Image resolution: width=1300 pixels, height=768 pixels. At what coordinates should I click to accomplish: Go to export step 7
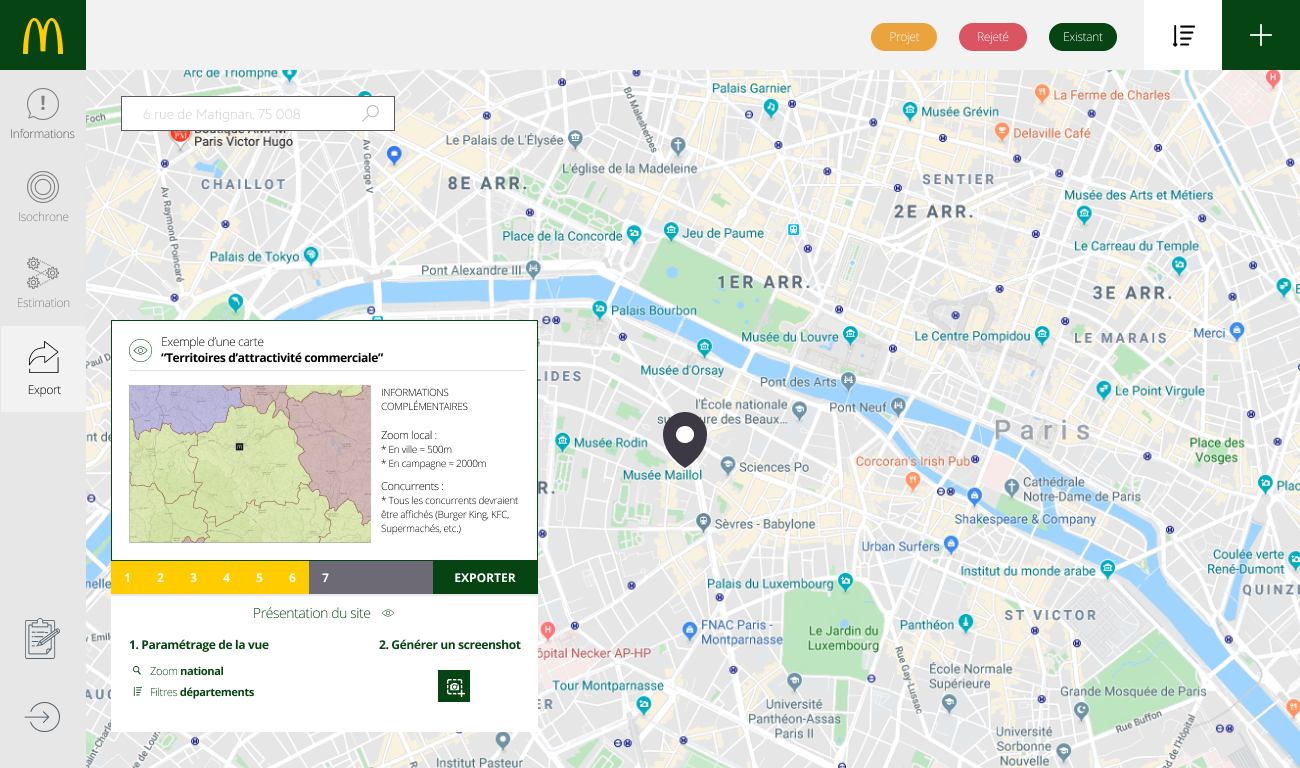[326, 578]
